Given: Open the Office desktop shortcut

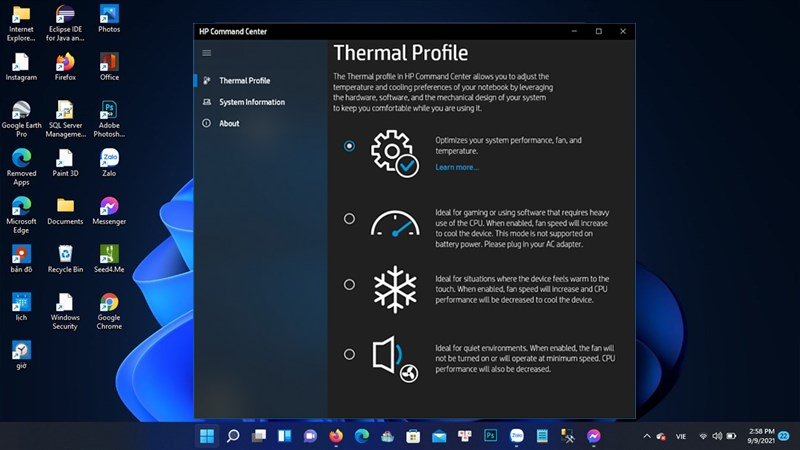Looking at the screenshot, I should [x=109, y=67].
